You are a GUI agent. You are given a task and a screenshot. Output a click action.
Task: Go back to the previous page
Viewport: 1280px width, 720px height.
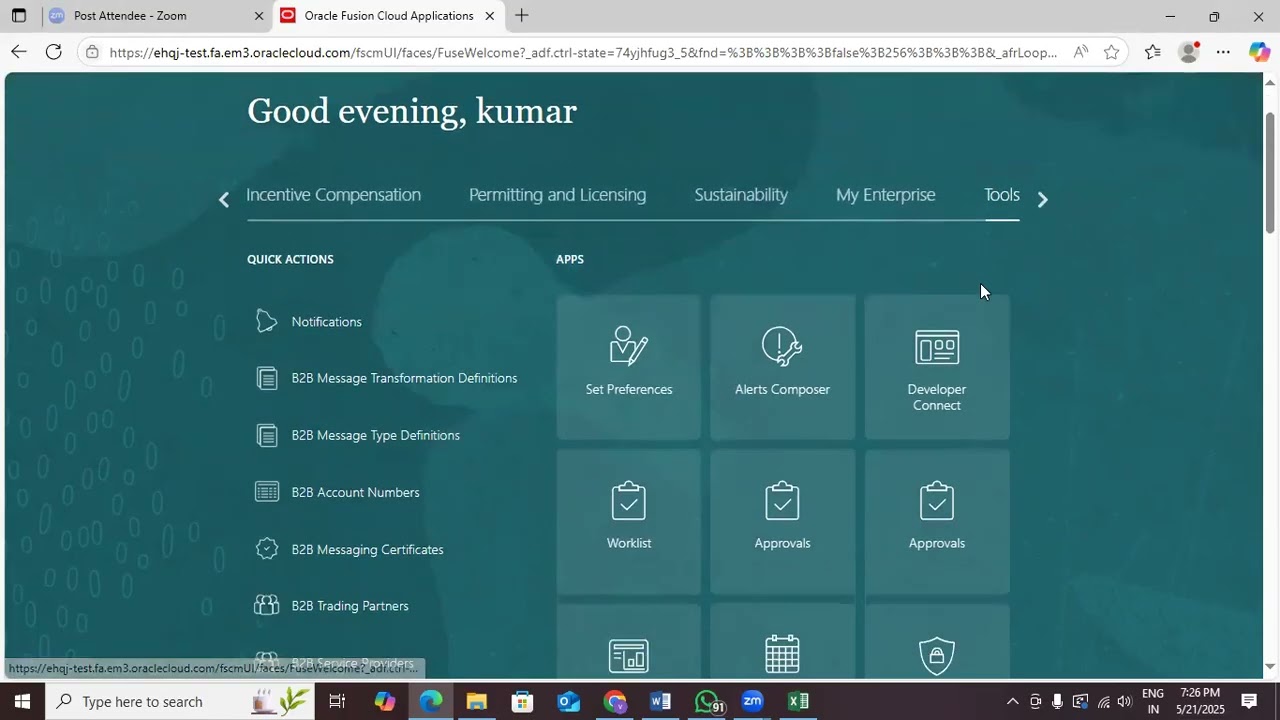(19, 52)
